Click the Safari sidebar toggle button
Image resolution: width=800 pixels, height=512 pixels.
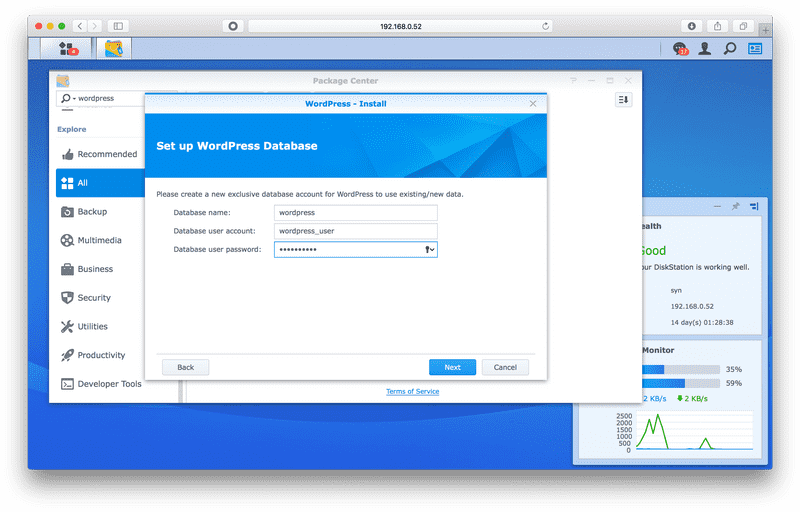point(118,25)
